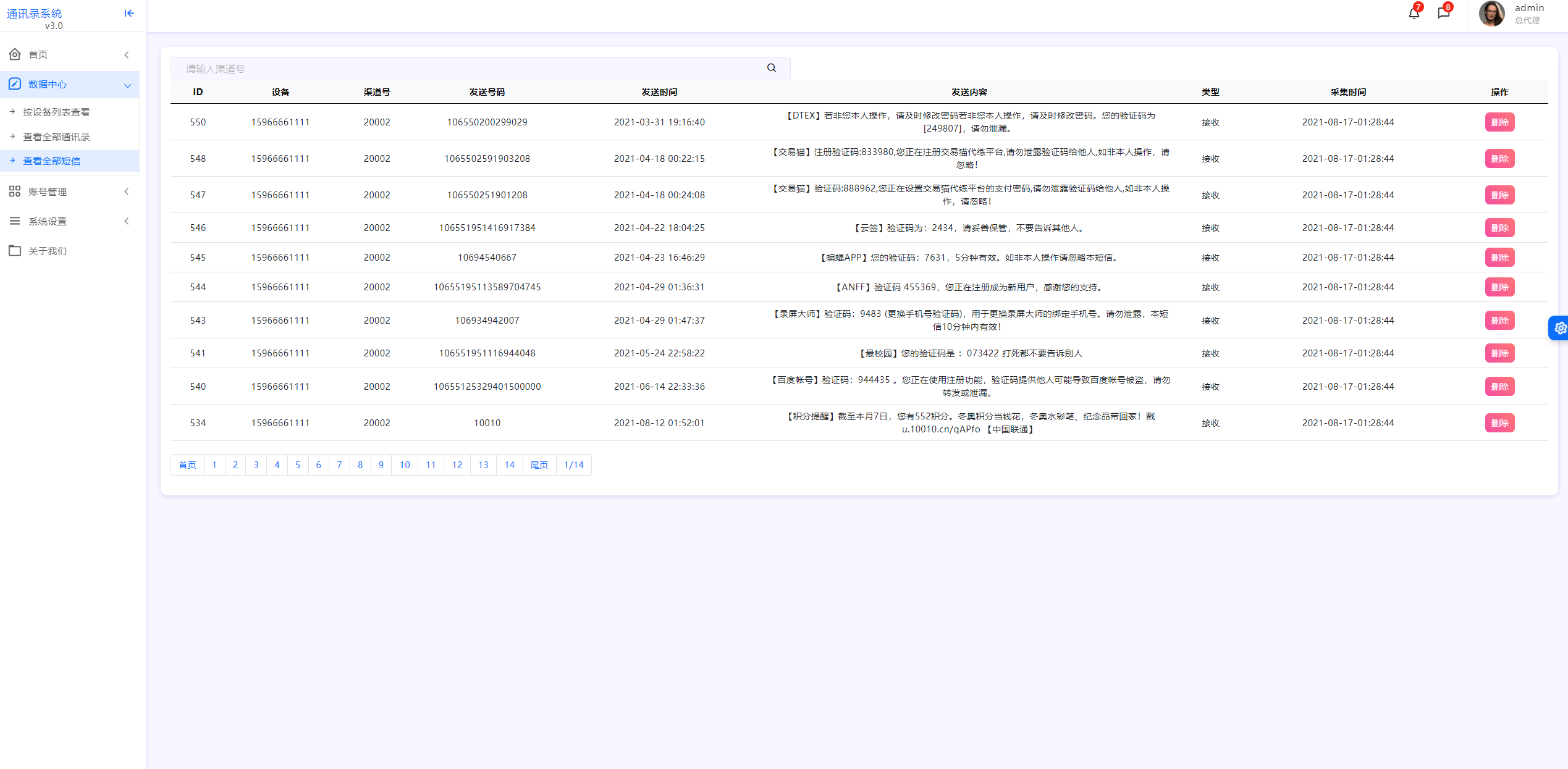Jump to 尾页 last page

pos(539,465)
